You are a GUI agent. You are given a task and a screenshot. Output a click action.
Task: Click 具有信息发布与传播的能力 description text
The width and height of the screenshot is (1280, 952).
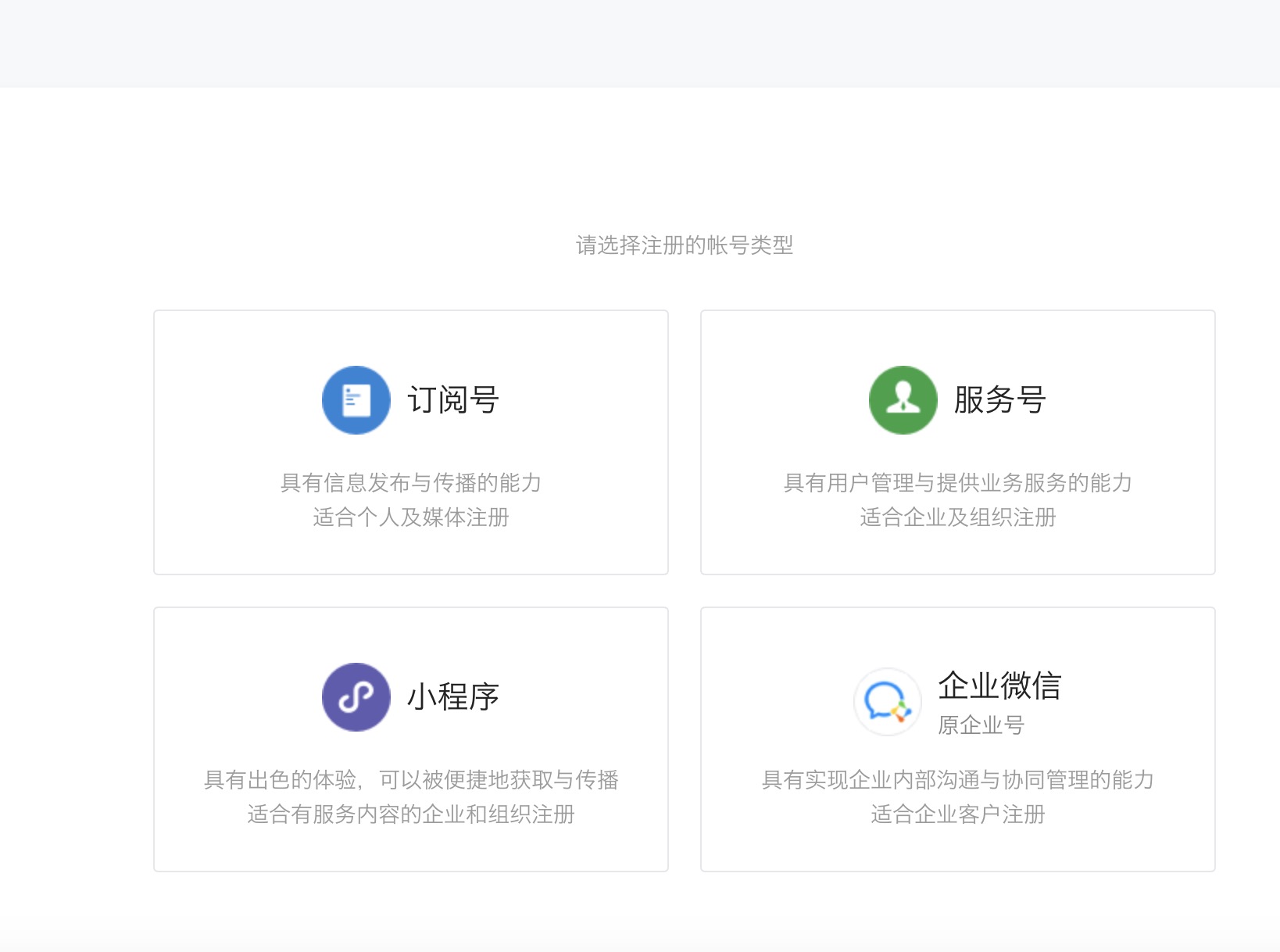[411, 483]
